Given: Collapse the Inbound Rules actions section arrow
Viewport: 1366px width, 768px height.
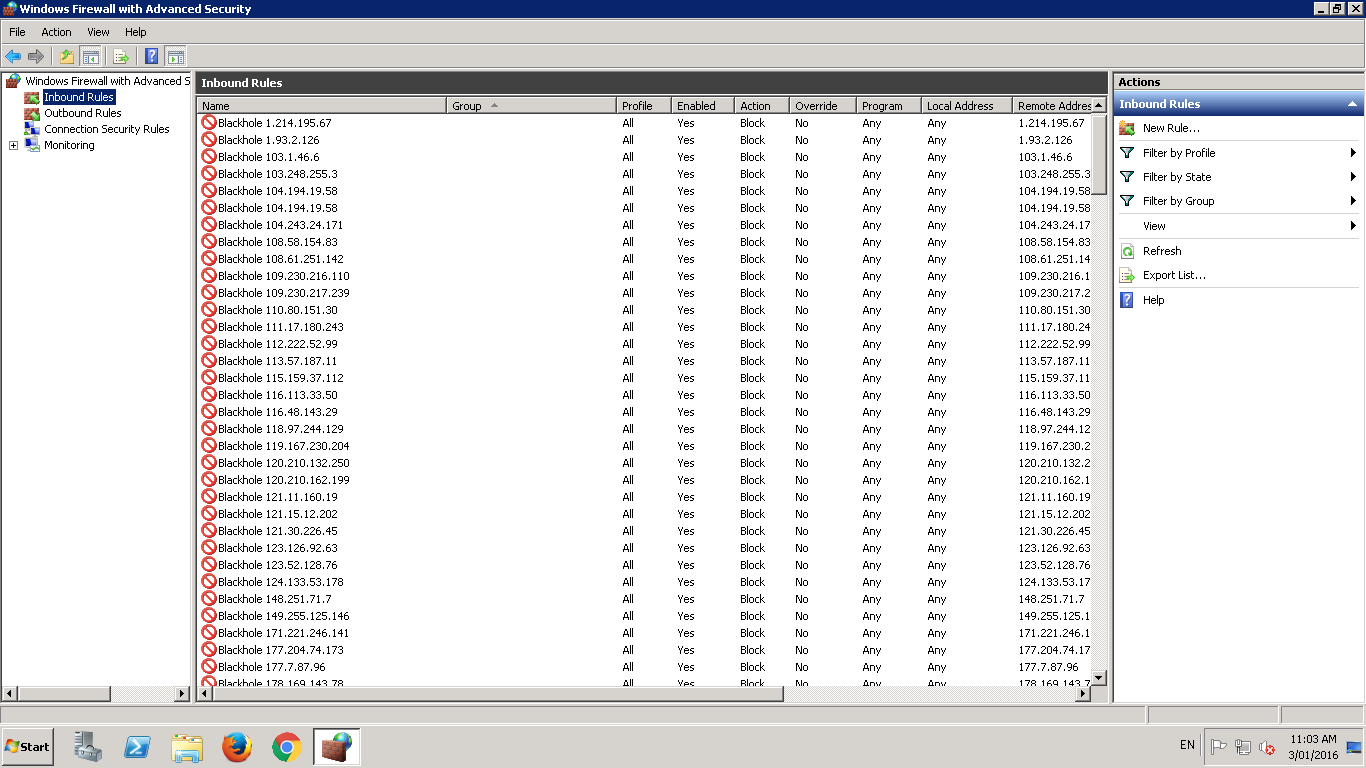Looking at the screenshot, I should tap(1352, 104).
